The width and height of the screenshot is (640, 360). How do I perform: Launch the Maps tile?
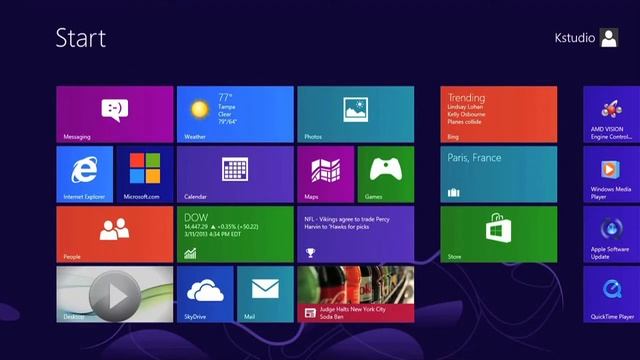coord(326,174)
